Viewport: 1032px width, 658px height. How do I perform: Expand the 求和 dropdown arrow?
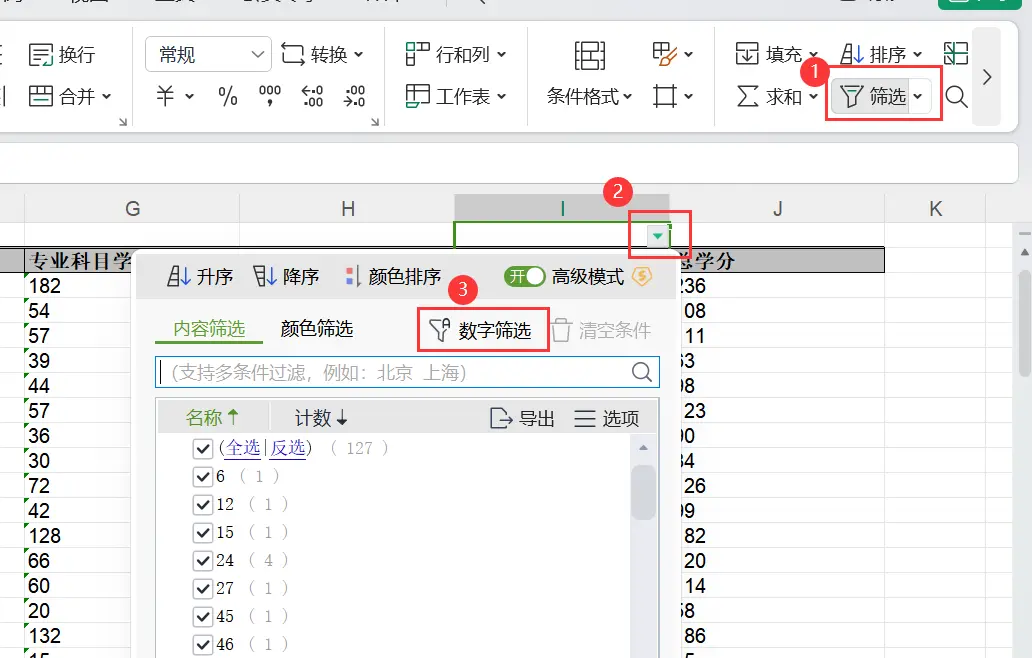(813, 97)
